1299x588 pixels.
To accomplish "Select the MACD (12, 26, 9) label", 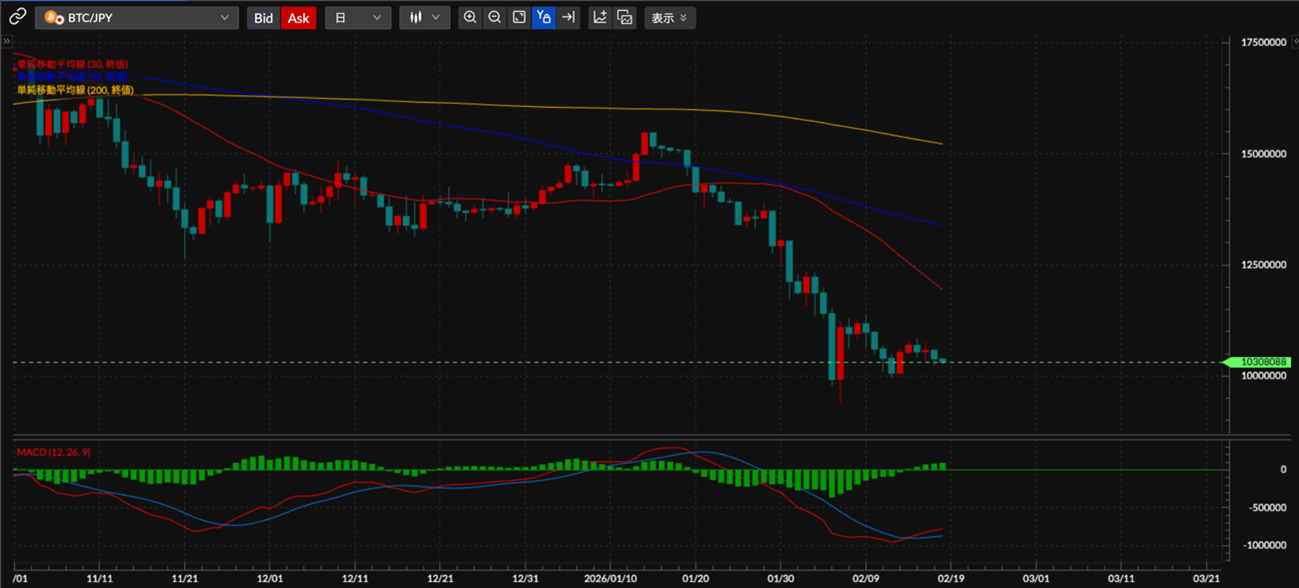I will (55, 453).
